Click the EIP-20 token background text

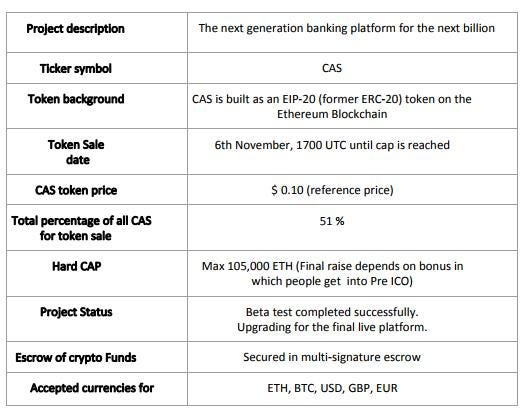(x=332, y=99)
